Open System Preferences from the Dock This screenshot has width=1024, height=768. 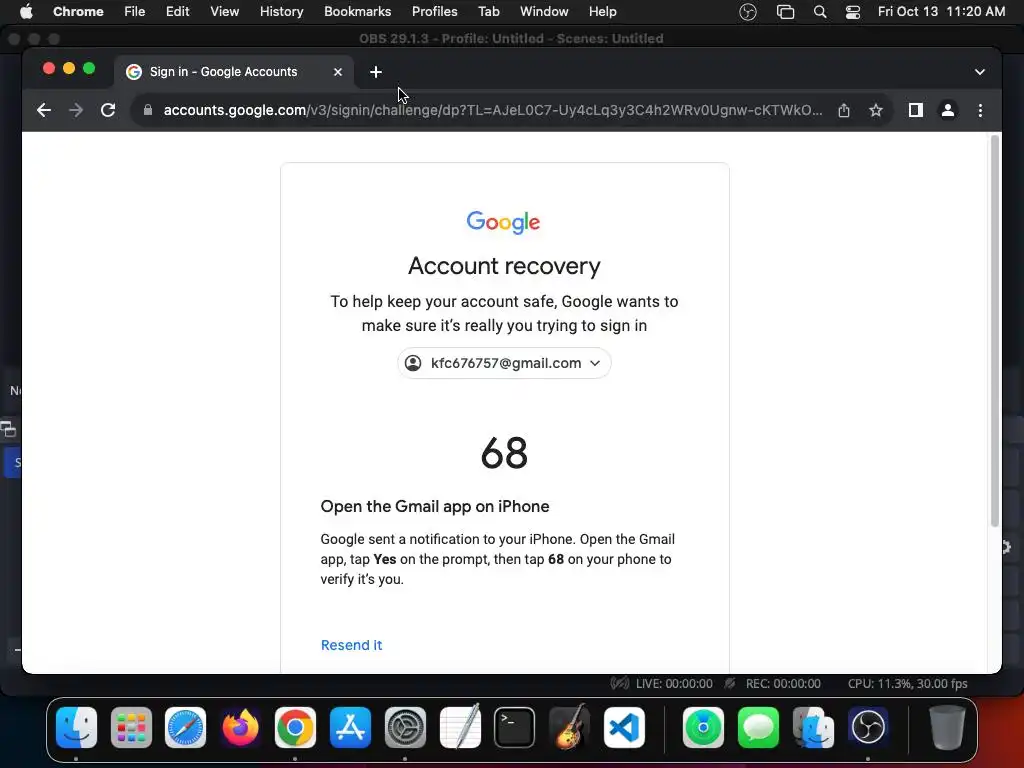coord(405,727)
